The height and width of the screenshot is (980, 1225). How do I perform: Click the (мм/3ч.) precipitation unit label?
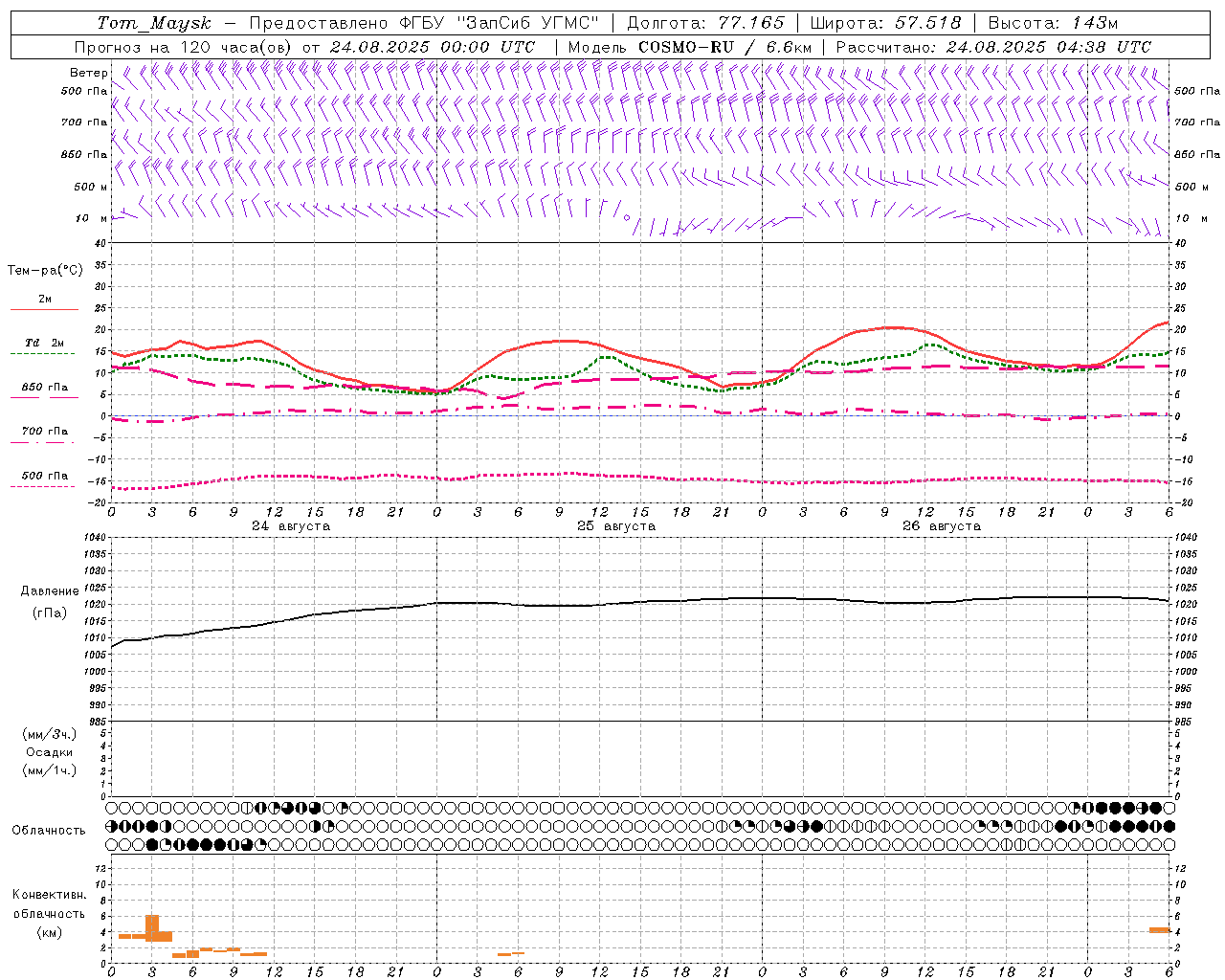click(50, 734)
